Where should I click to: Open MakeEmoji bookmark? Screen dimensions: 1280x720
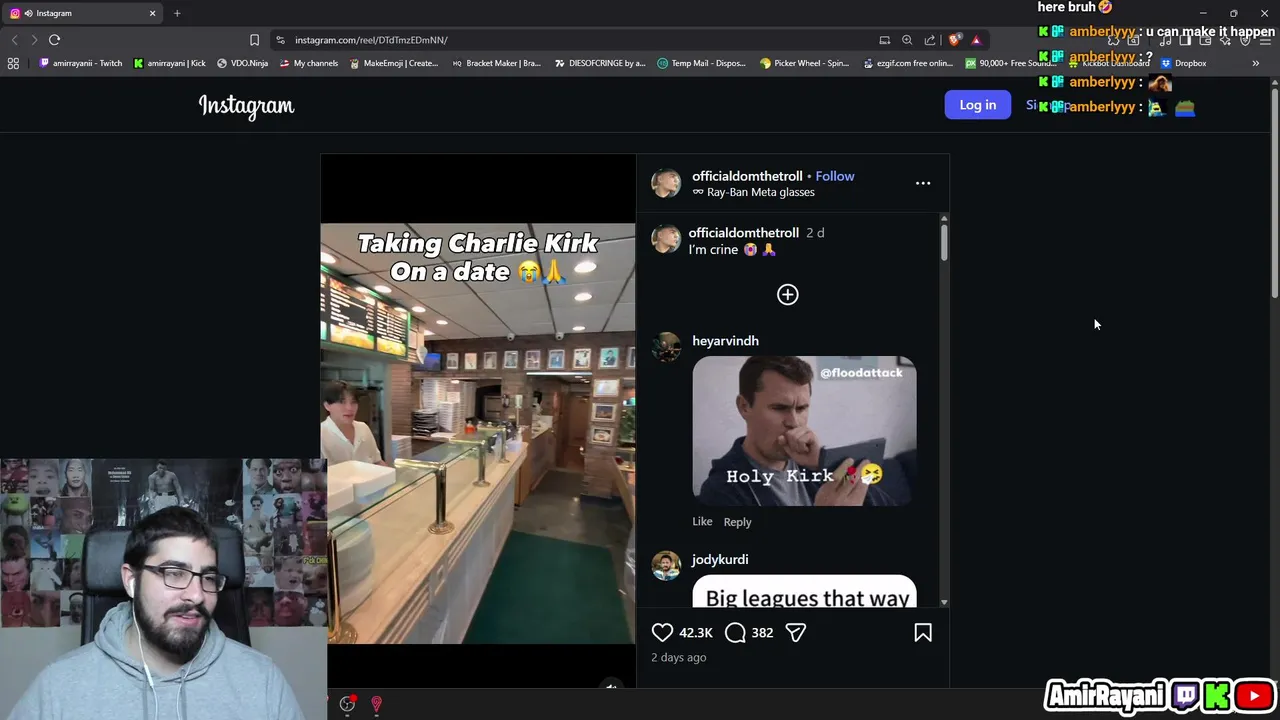pyautogui.click(x=394, y=63)
